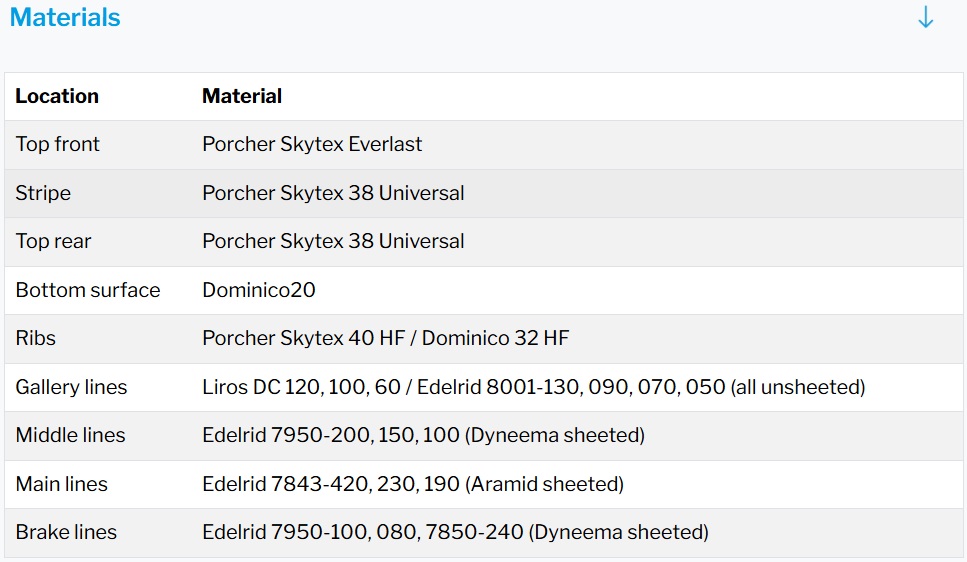Select the Top front row label
The height and width of the screenshot is (562, 967).
[x=58, y=144]
